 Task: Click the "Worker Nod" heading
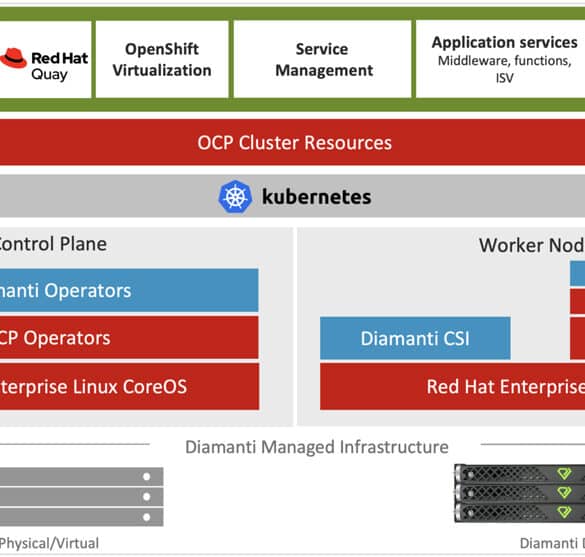click(532, 245)
